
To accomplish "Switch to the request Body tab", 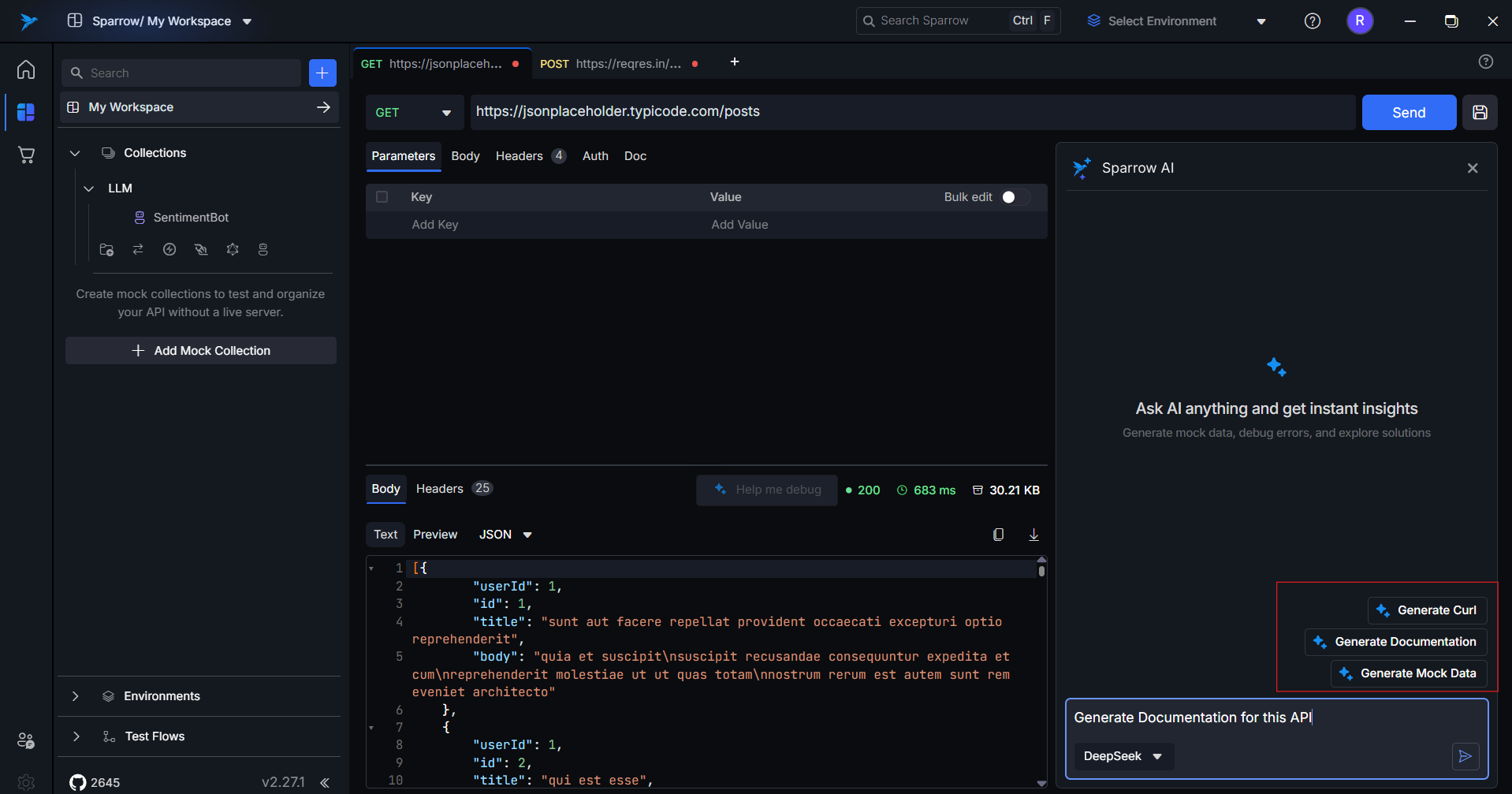I will 465,156.
